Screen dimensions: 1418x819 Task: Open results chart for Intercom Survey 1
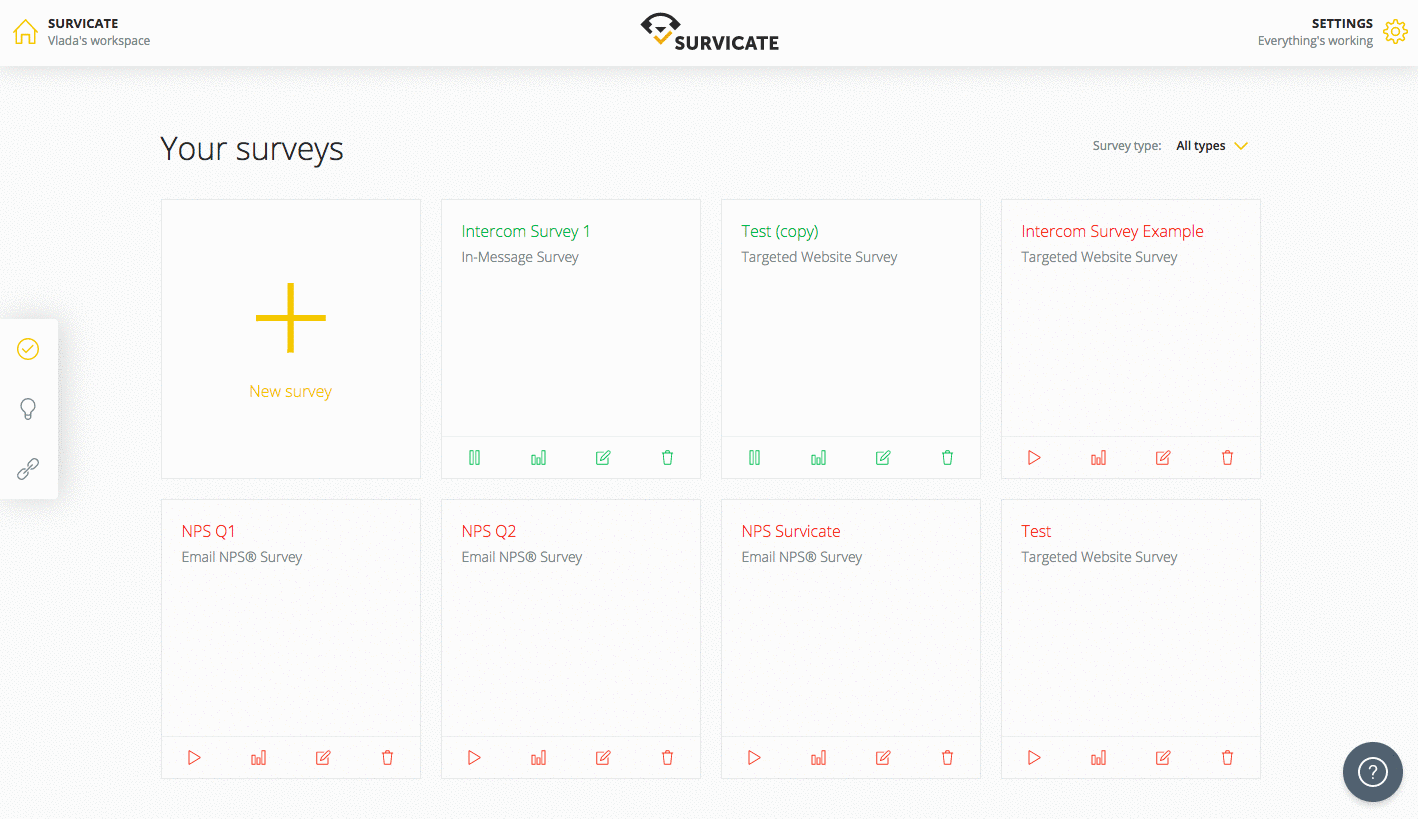pyautogui.click(x=539, y=458)
